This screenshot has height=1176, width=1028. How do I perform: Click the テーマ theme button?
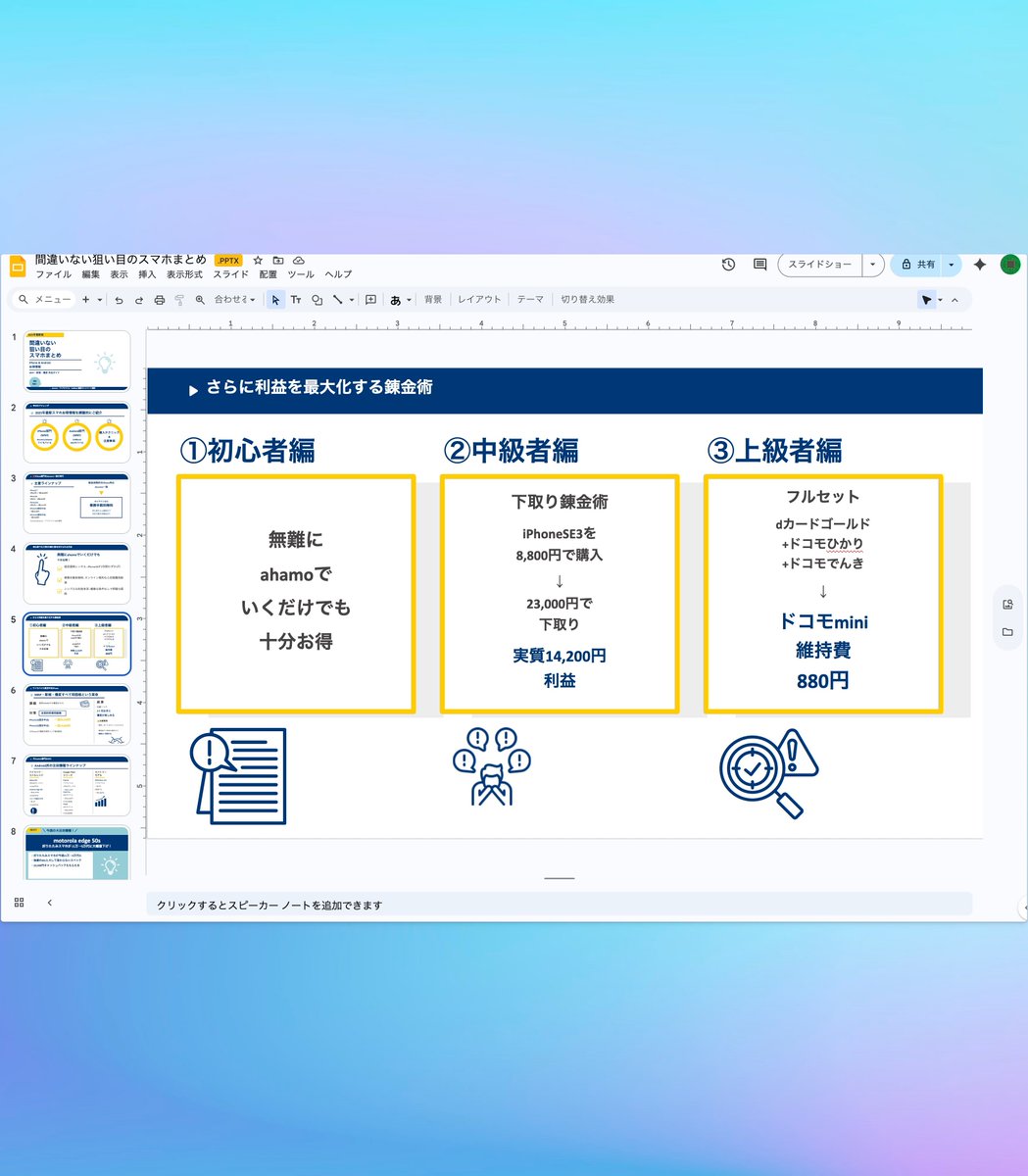[x=530, y=300]
